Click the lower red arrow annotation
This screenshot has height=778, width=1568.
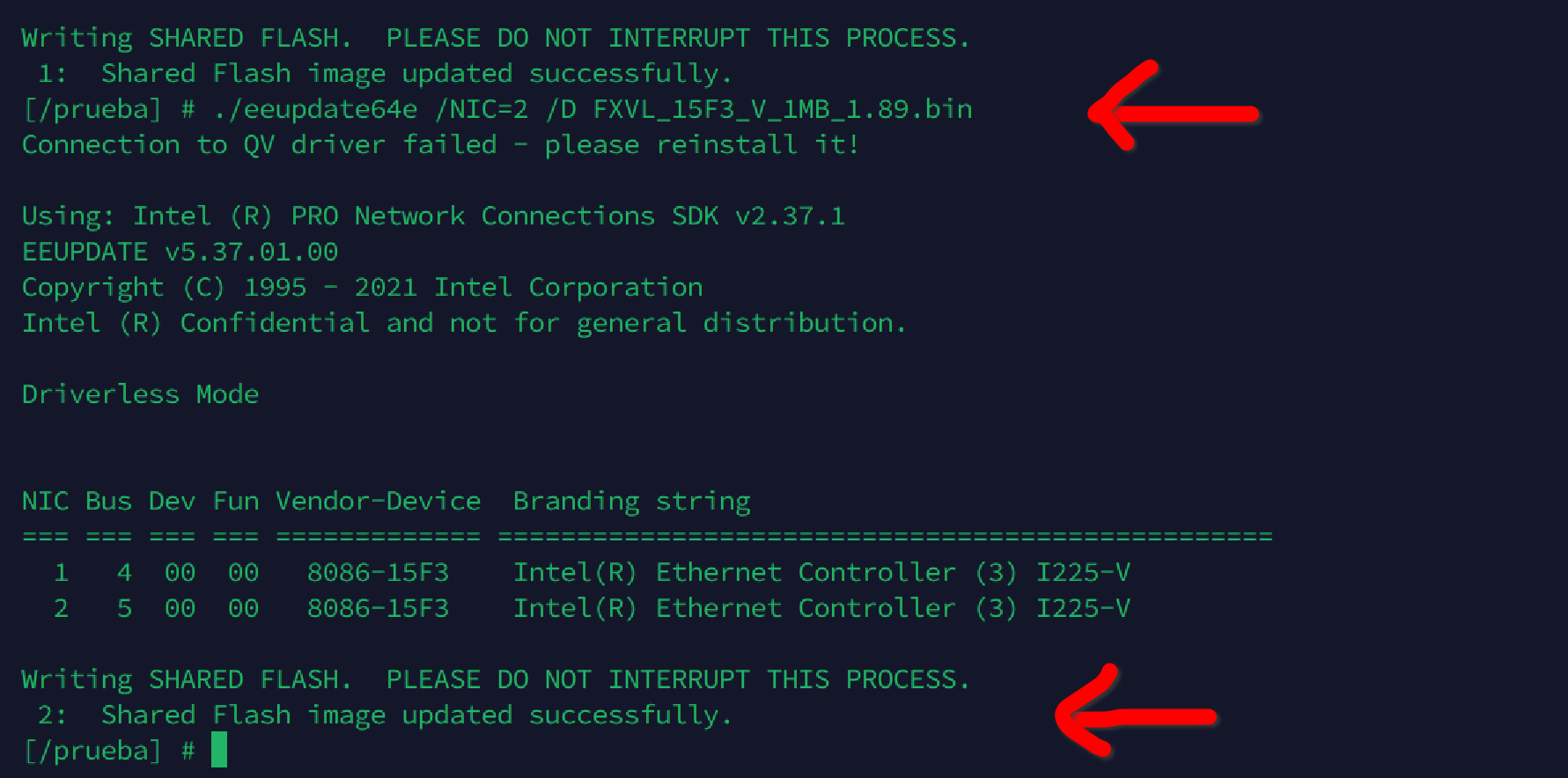coord(1134,714)
